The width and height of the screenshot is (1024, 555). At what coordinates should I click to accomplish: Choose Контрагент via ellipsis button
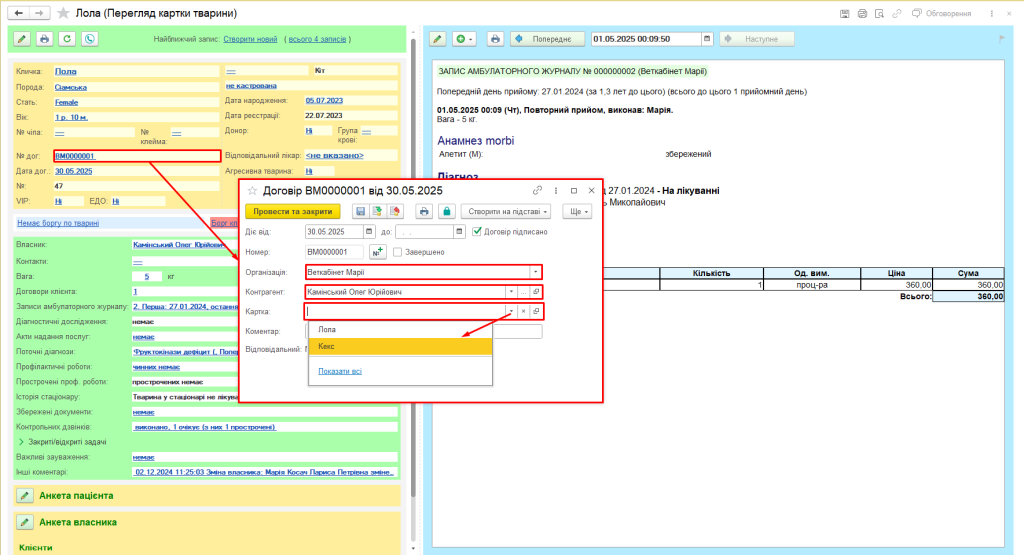coord(523,292)
